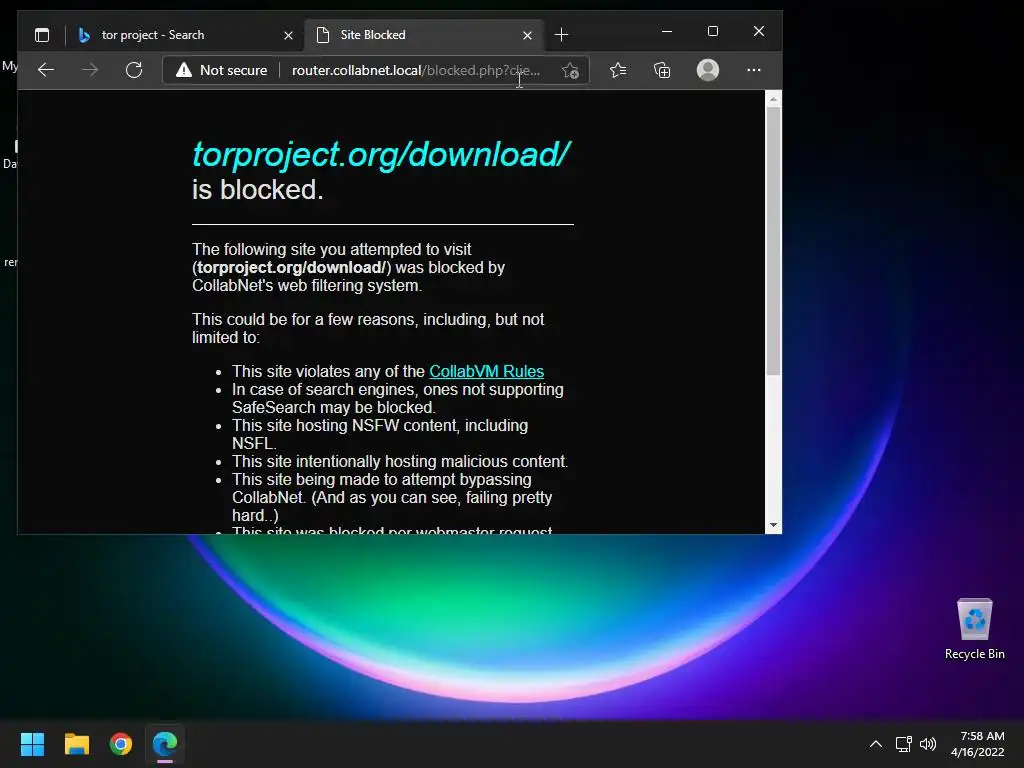Click the page scrollbar up arrow
Screen dimensions: 1024x768
(773, 99)
